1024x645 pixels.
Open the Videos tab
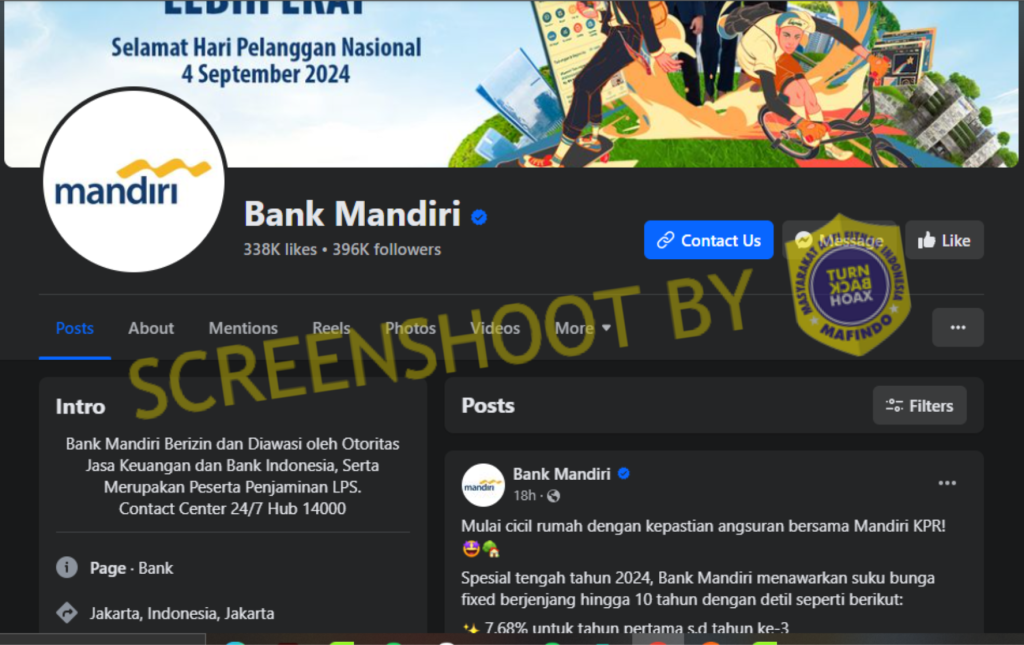coord(495,328)
